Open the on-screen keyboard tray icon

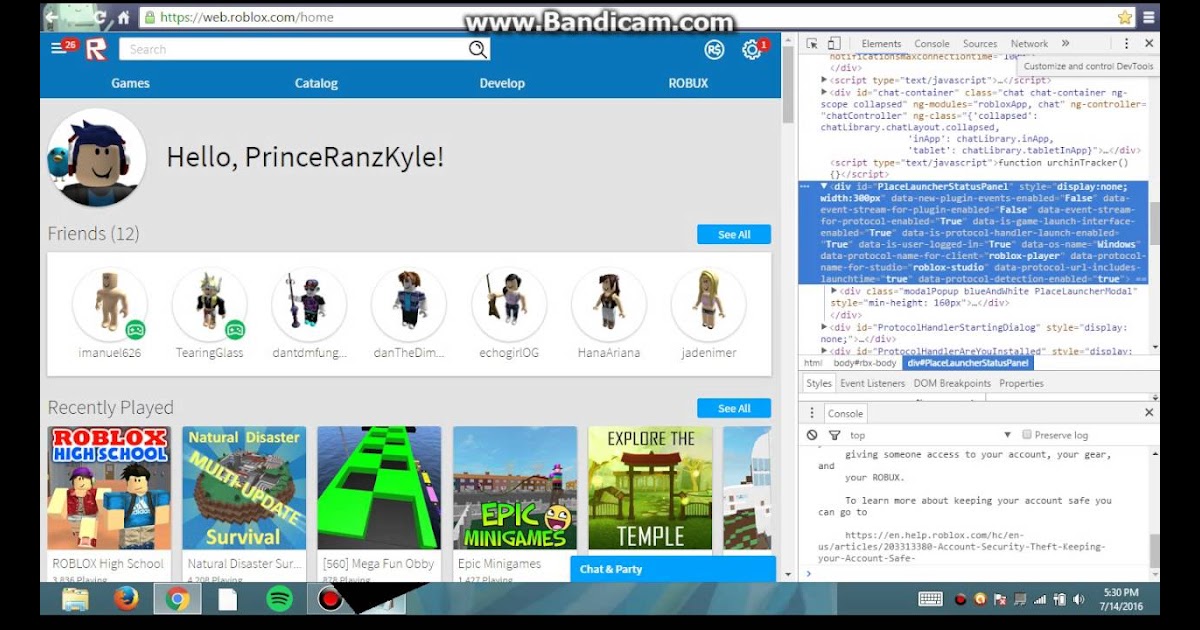(x=930, y=599)
